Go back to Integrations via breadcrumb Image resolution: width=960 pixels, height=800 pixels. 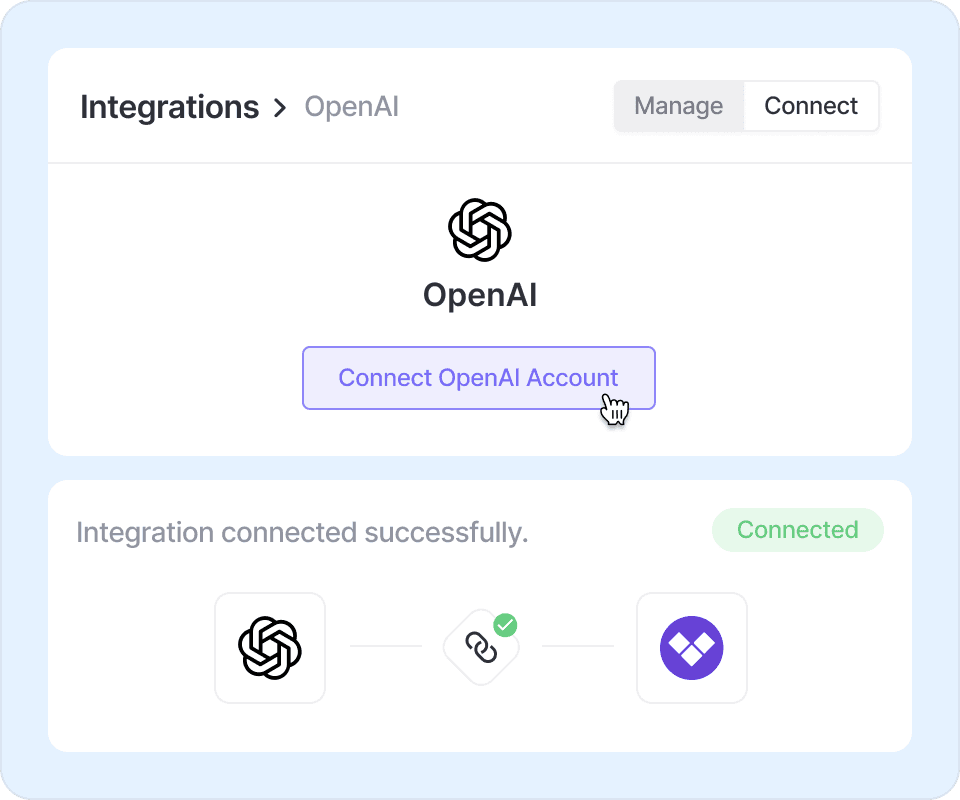tap(169, 107)
